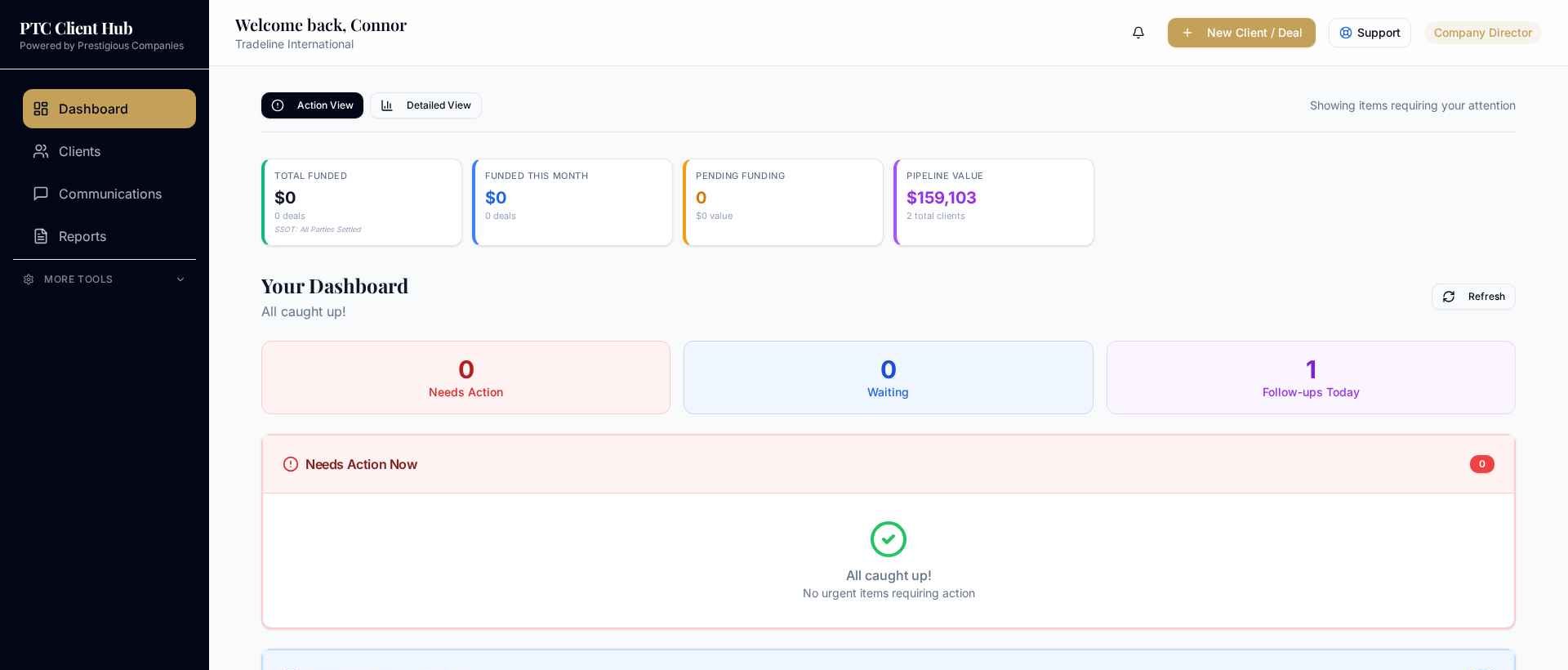This screenshot has width=1568, height=670.
Task: Click the Refresh arrows icon
Action: click(x=1449, y=297)
